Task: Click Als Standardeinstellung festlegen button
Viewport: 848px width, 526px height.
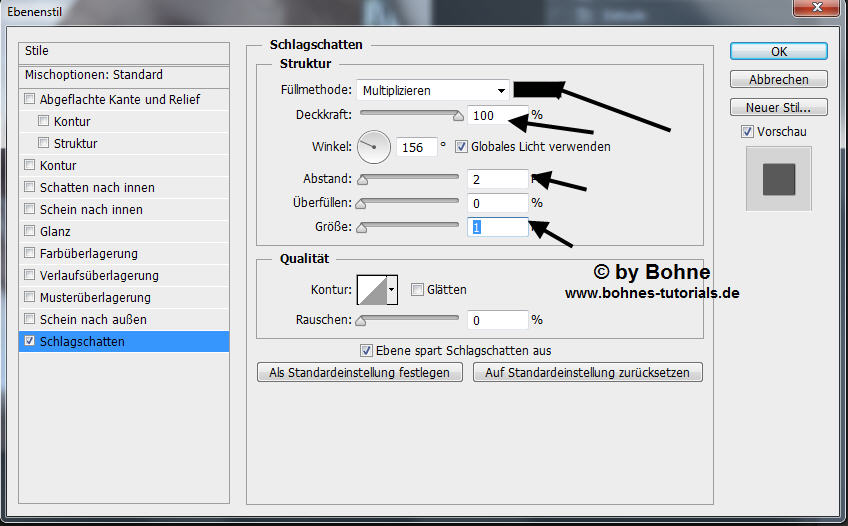Action: tap(360, 372)
